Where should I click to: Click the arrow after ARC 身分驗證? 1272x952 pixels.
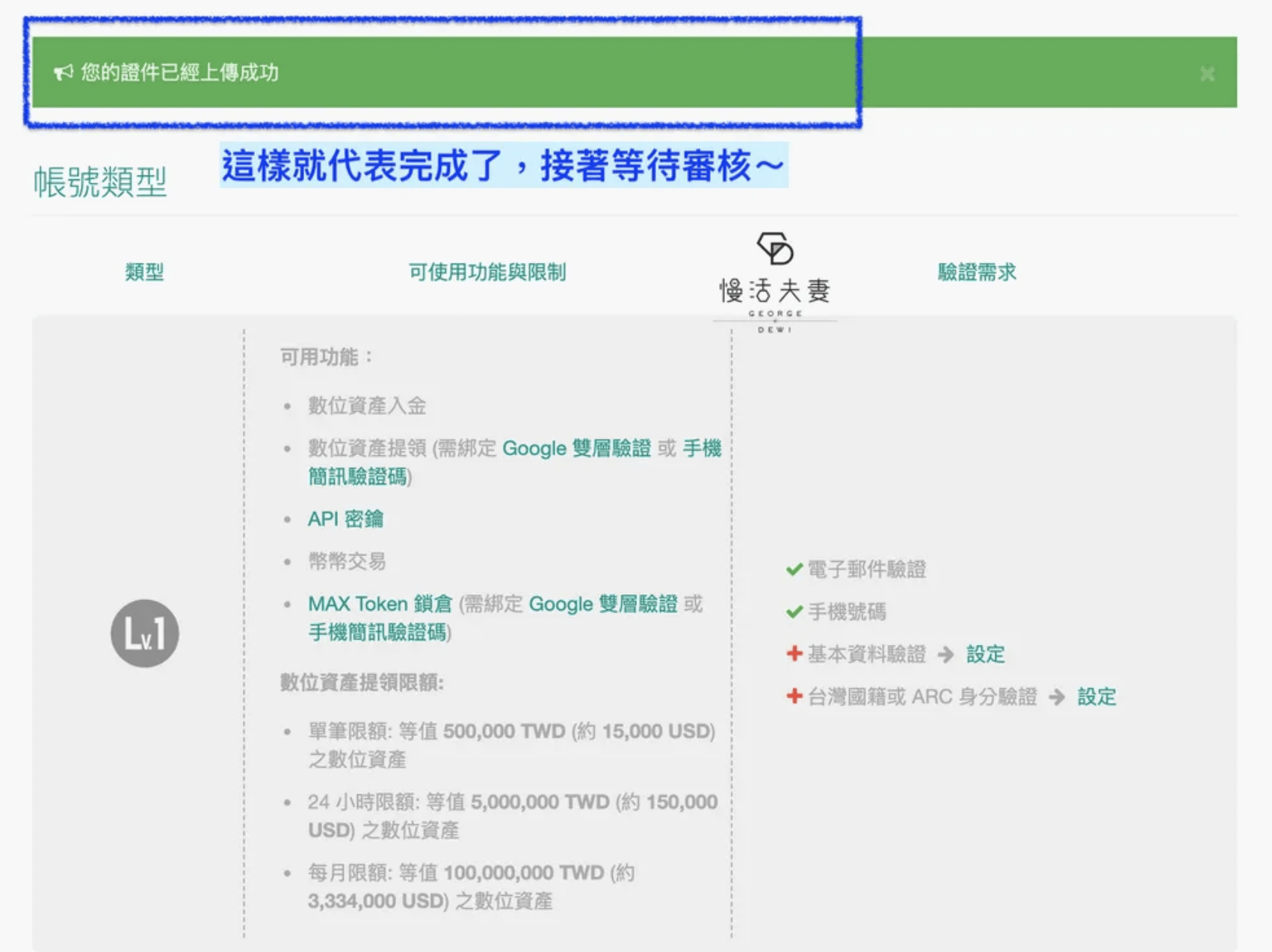(x=1057, y=697)
